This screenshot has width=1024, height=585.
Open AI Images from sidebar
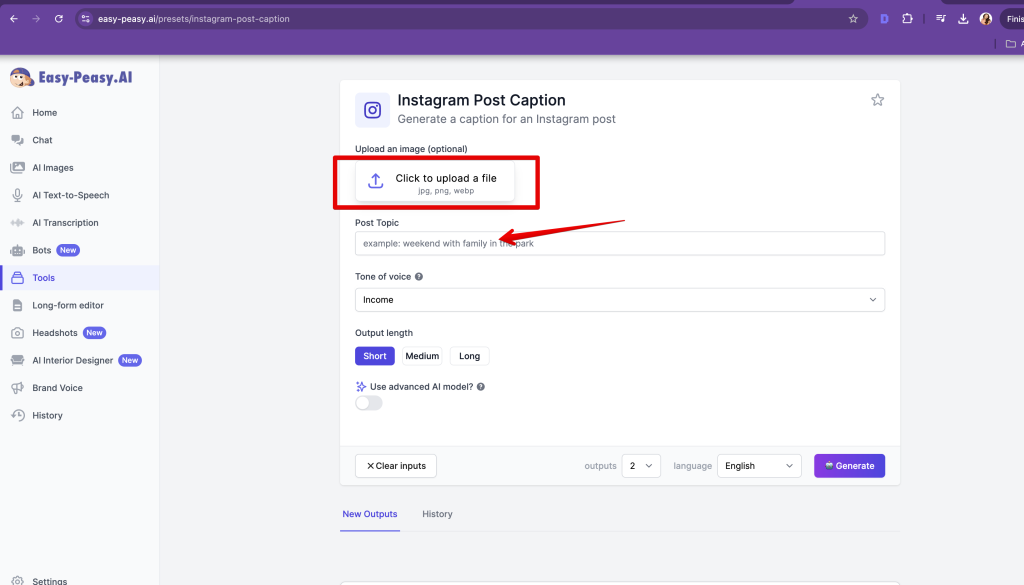click(52, 168)
